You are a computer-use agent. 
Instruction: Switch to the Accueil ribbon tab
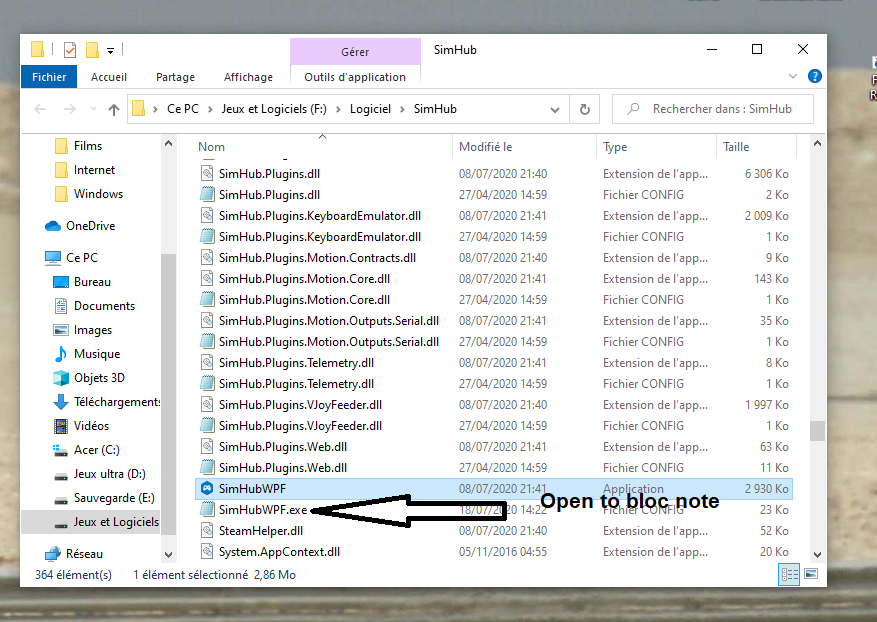coord(109,77)
